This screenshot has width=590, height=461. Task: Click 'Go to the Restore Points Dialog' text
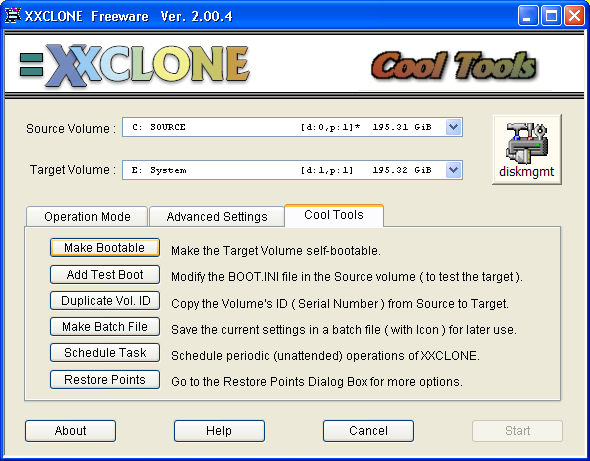point(317,382)
